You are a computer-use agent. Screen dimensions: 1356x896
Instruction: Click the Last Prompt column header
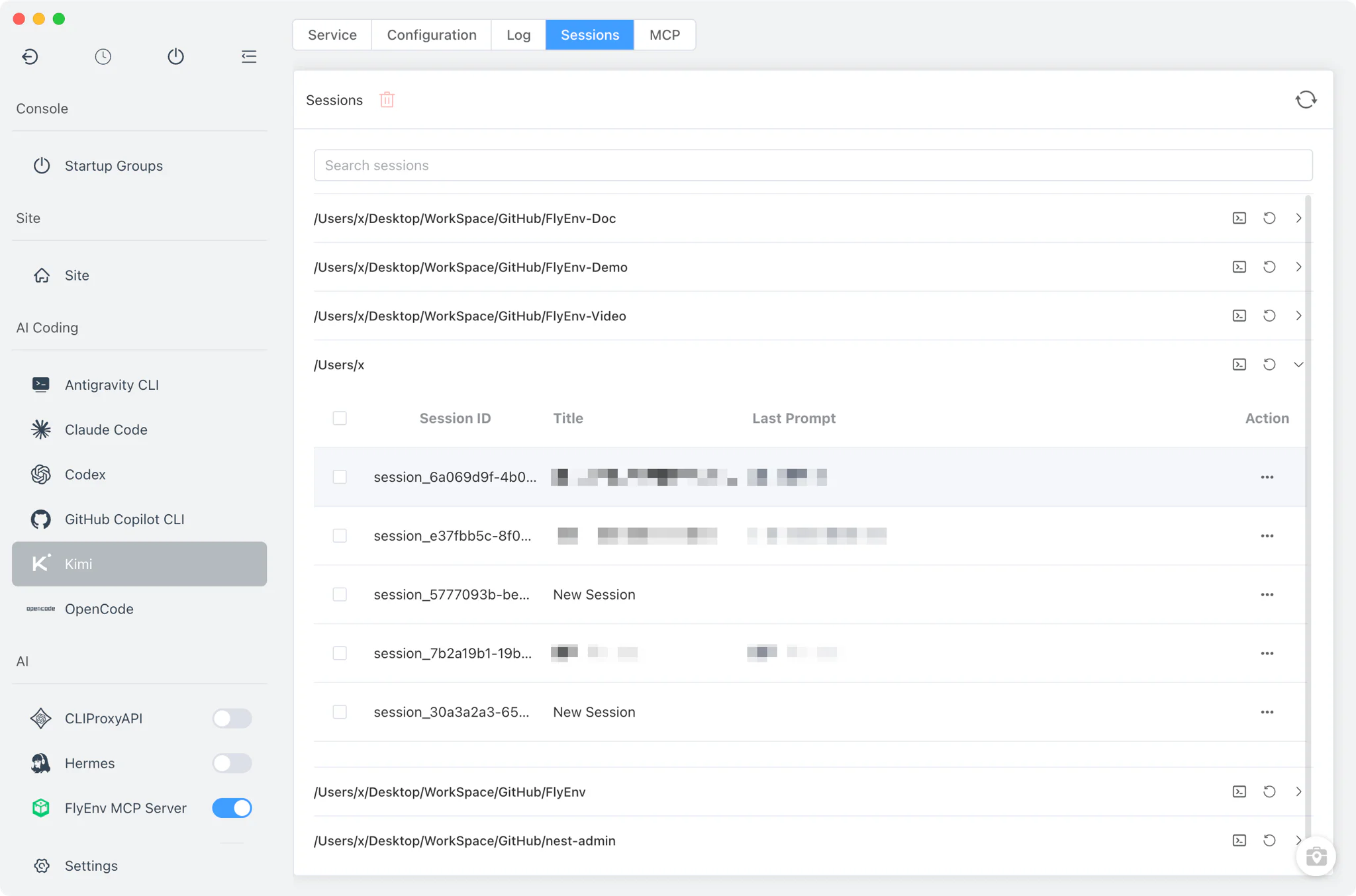[794, 418]
